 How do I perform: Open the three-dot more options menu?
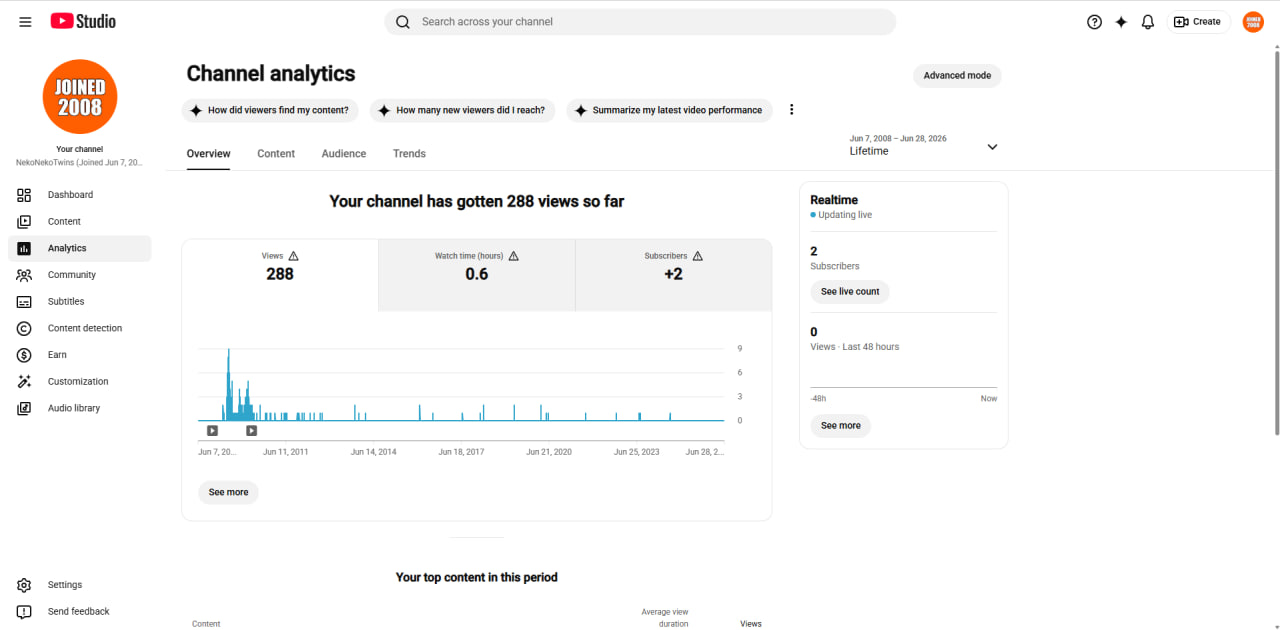click(x=792, y=110)
